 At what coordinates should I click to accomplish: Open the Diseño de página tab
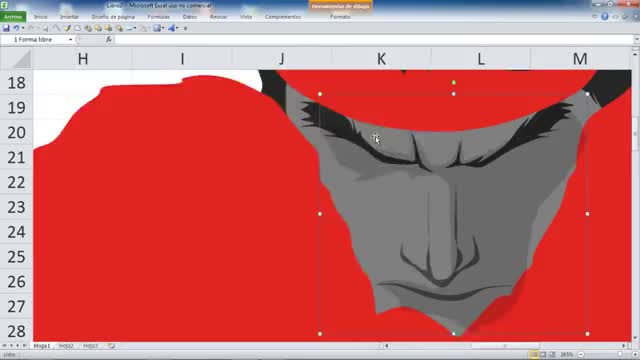[113, 17]
